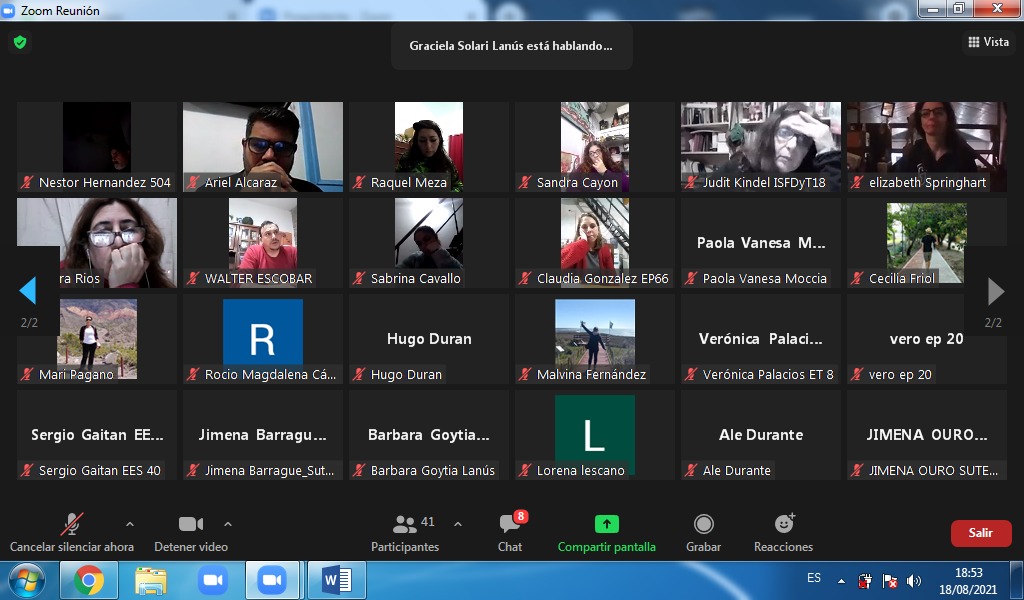Viewport: 1024px width, 600px height.
Task: Go to the next page with right arrow
Action: 995,291
